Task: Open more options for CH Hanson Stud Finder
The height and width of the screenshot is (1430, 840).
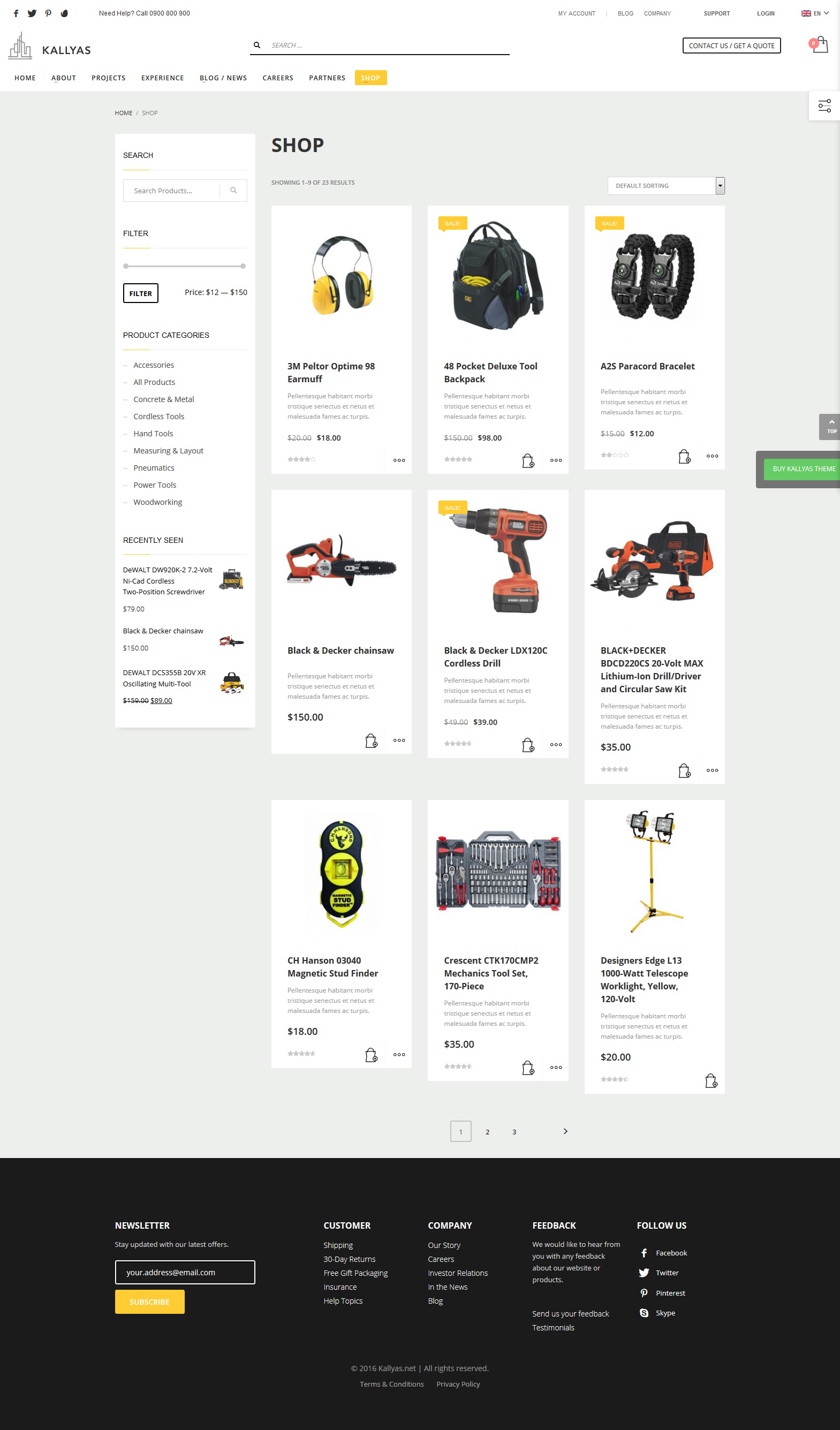Action: 399,1055
